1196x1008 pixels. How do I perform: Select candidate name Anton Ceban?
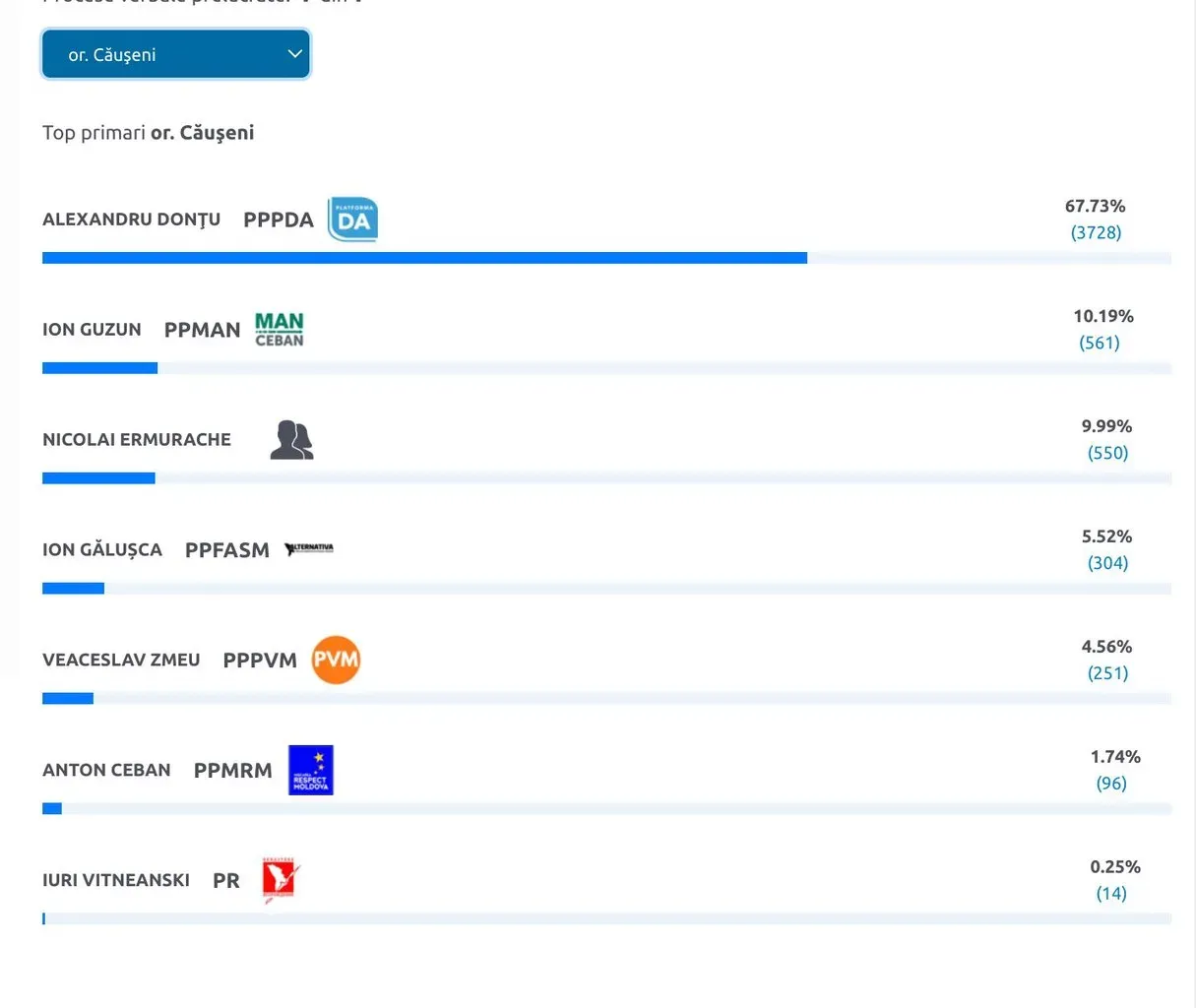[106, 771]
